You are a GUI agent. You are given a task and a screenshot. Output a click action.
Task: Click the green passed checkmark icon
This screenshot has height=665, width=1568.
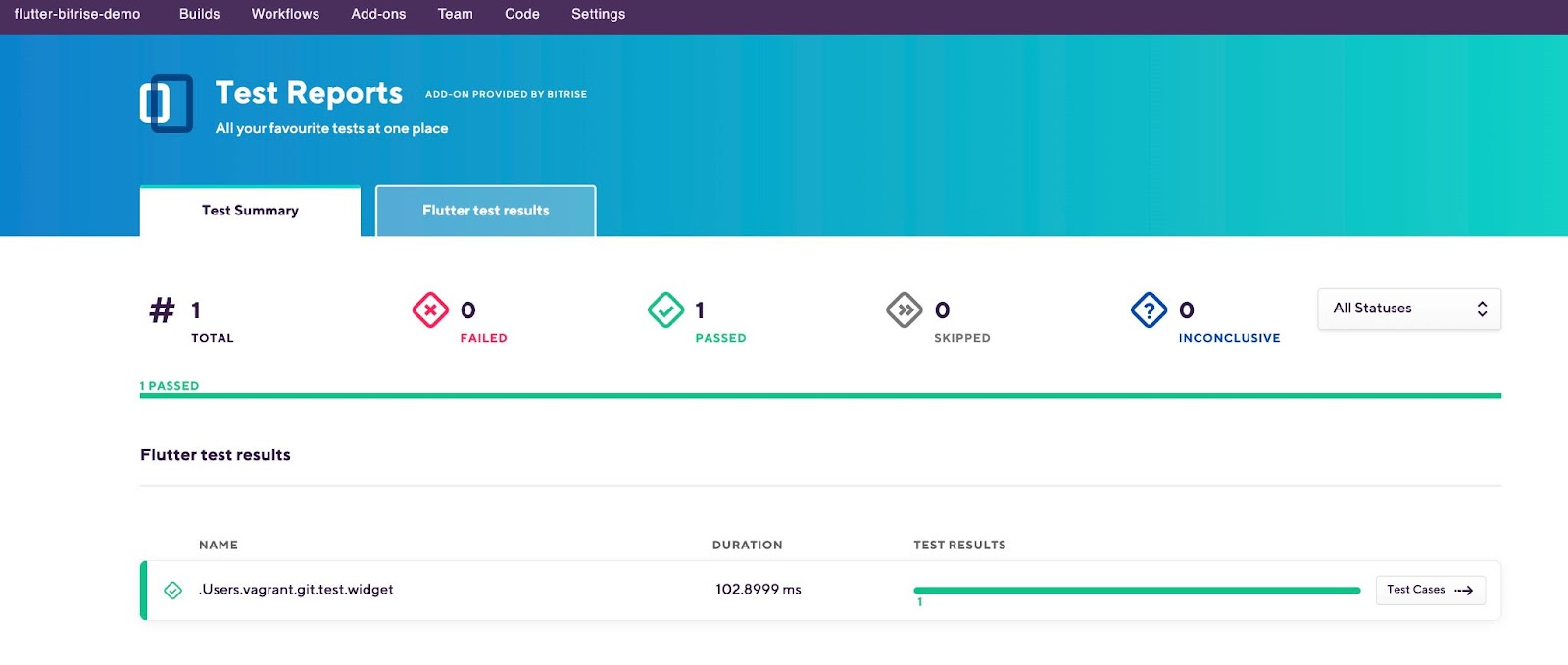665,310
